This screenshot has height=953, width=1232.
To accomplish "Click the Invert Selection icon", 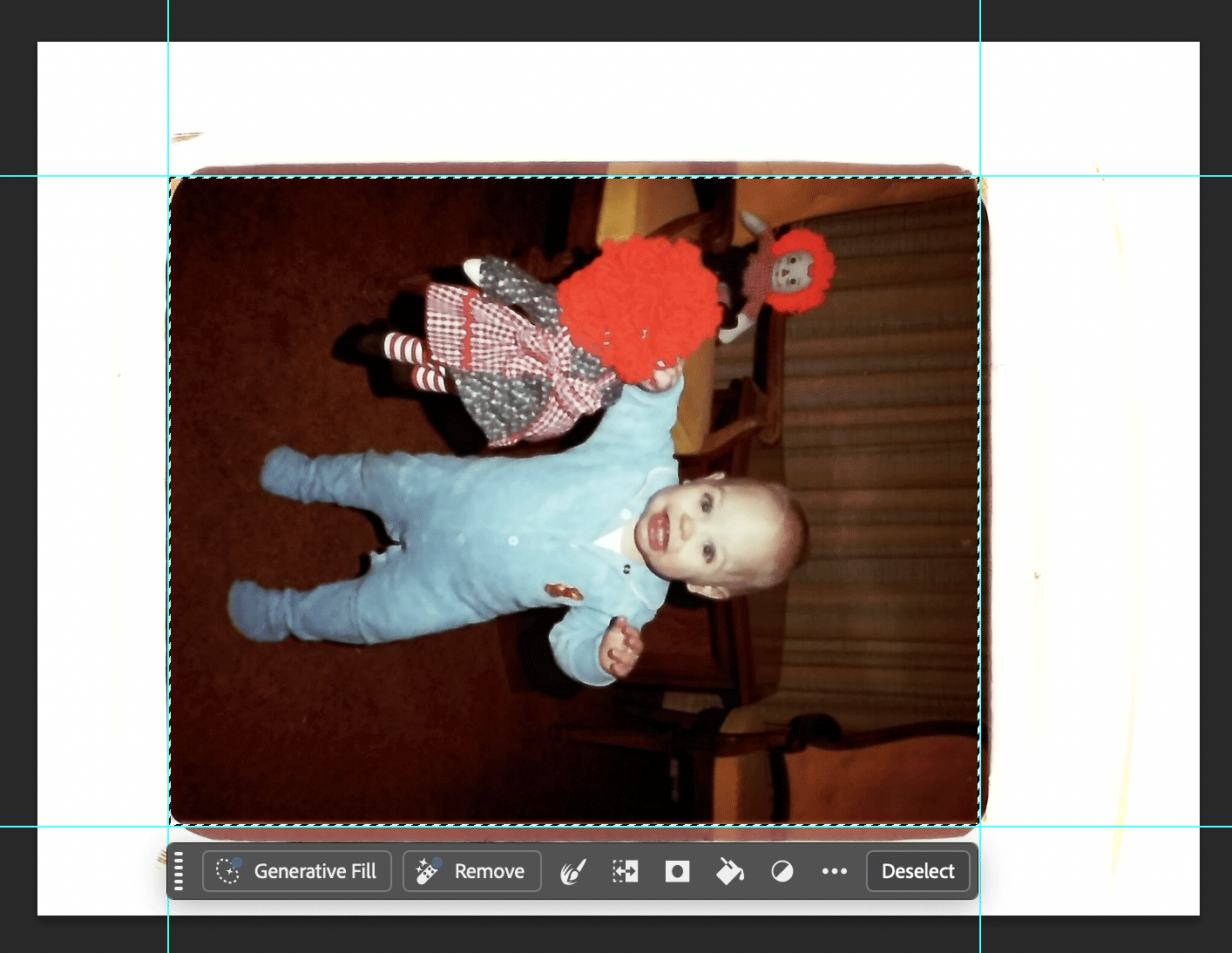I will (625, 871).
